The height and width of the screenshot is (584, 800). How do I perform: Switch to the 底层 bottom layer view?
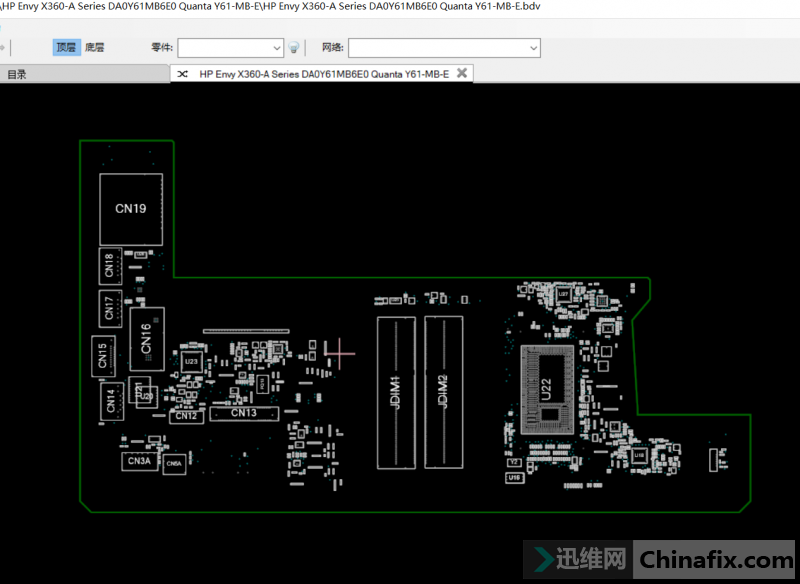pyautogui.click(x=95, y=47)
